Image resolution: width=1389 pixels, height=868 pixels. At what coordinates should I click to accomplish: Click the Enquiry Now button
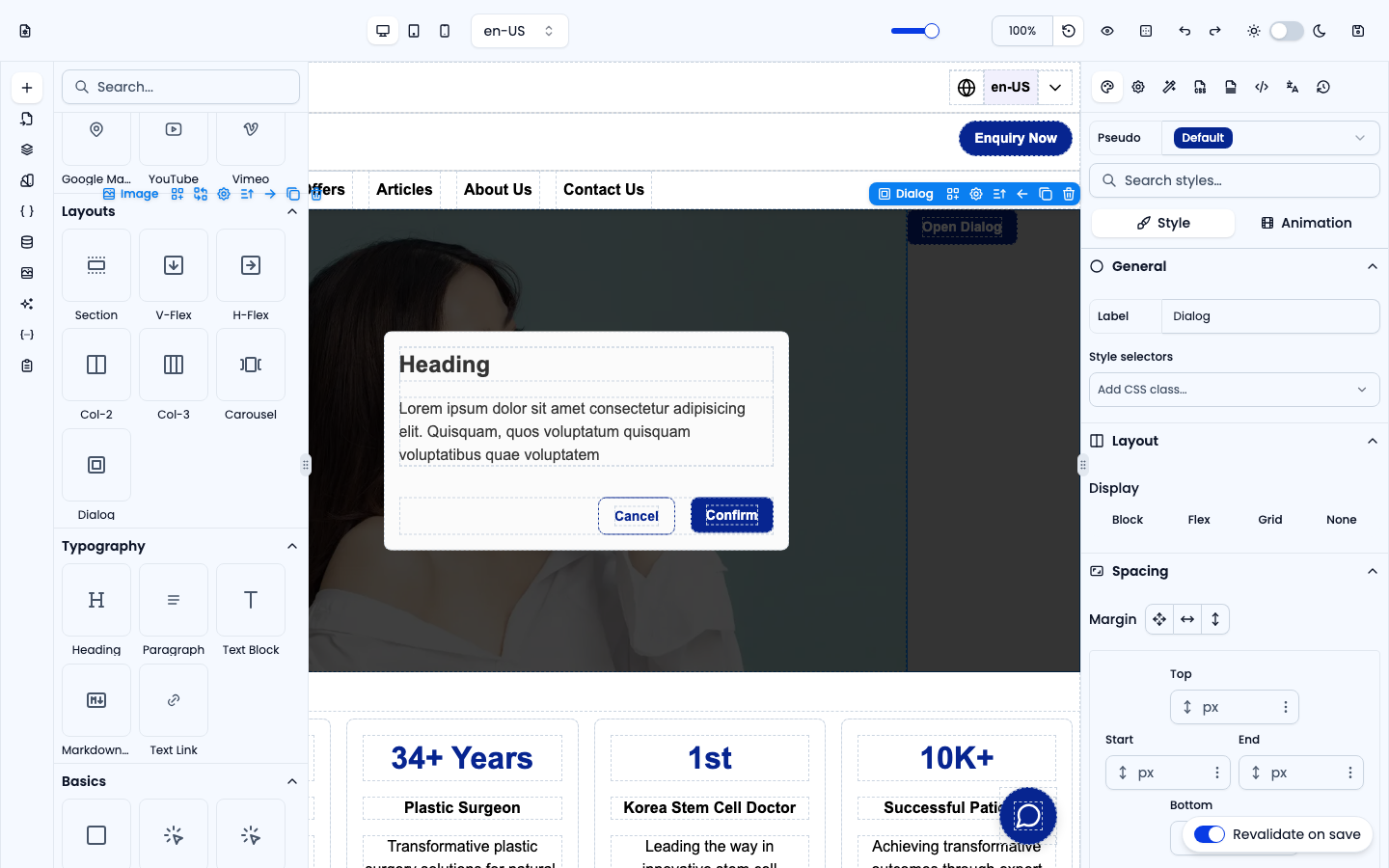tap(1016, 138)
